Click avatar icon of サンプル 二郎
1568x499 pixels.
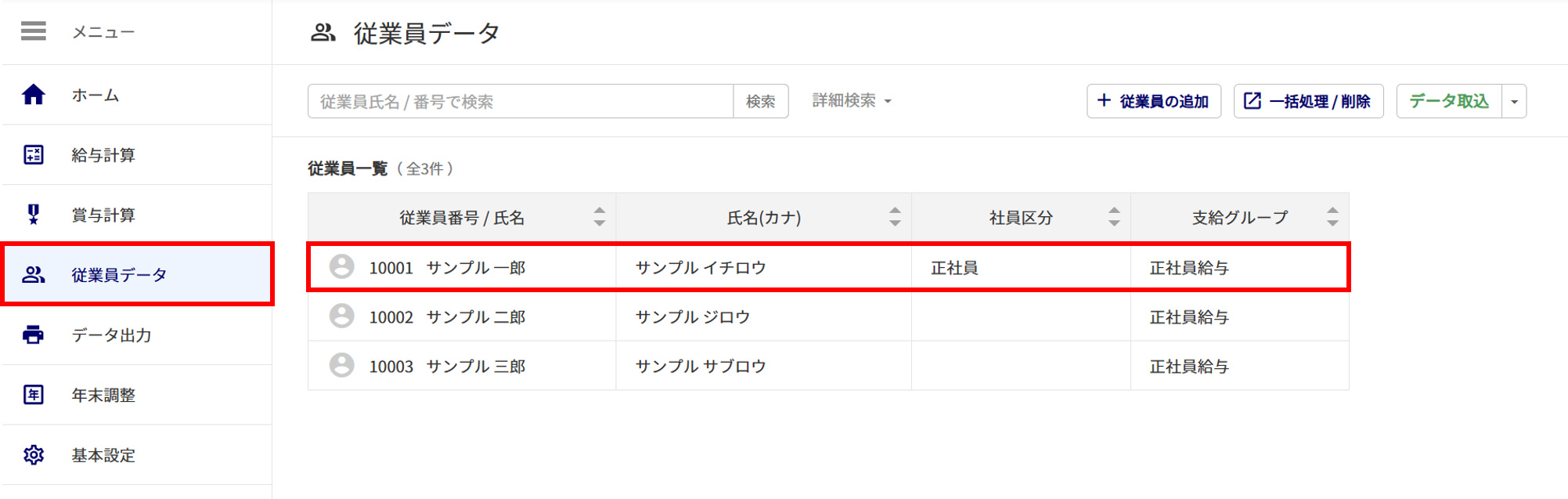(341, 316)
